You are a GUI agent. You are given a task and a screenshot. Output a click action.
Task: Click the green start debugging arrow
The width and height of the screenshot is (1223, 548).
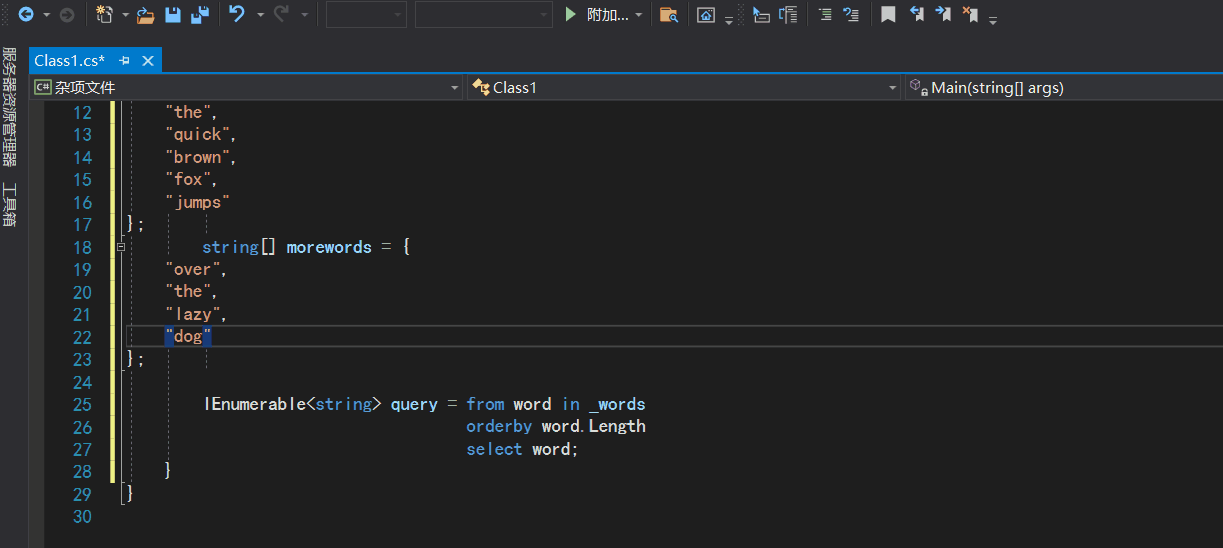[x=570, y=14]
